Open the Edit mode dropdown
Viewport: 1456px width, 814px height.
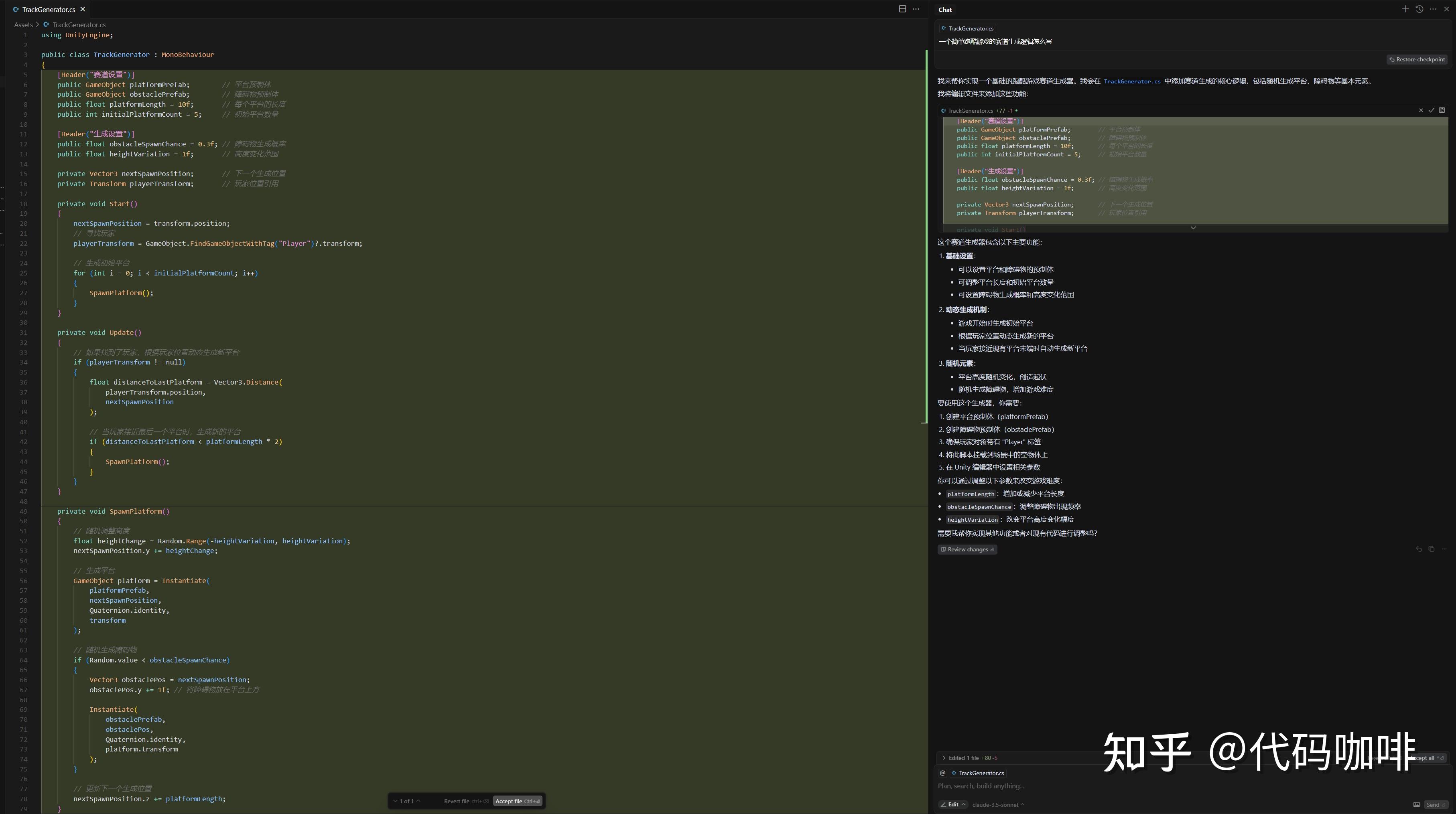point(953,805)
